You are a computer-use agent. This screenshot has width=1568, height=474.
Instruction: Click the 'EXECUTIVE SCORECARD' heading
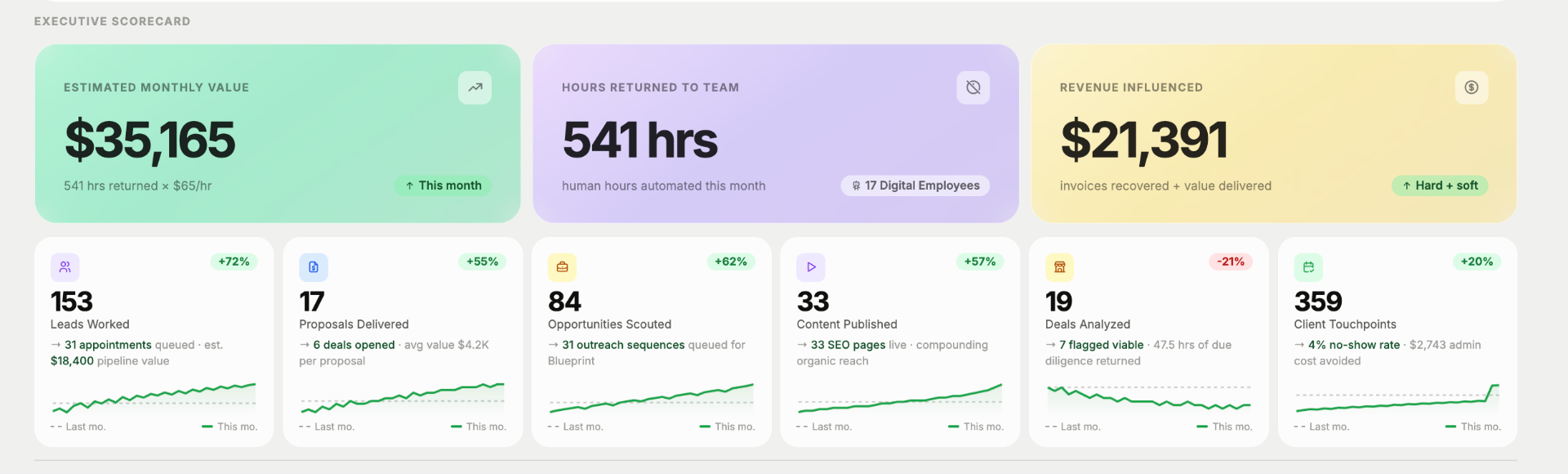tap(112, 21)
